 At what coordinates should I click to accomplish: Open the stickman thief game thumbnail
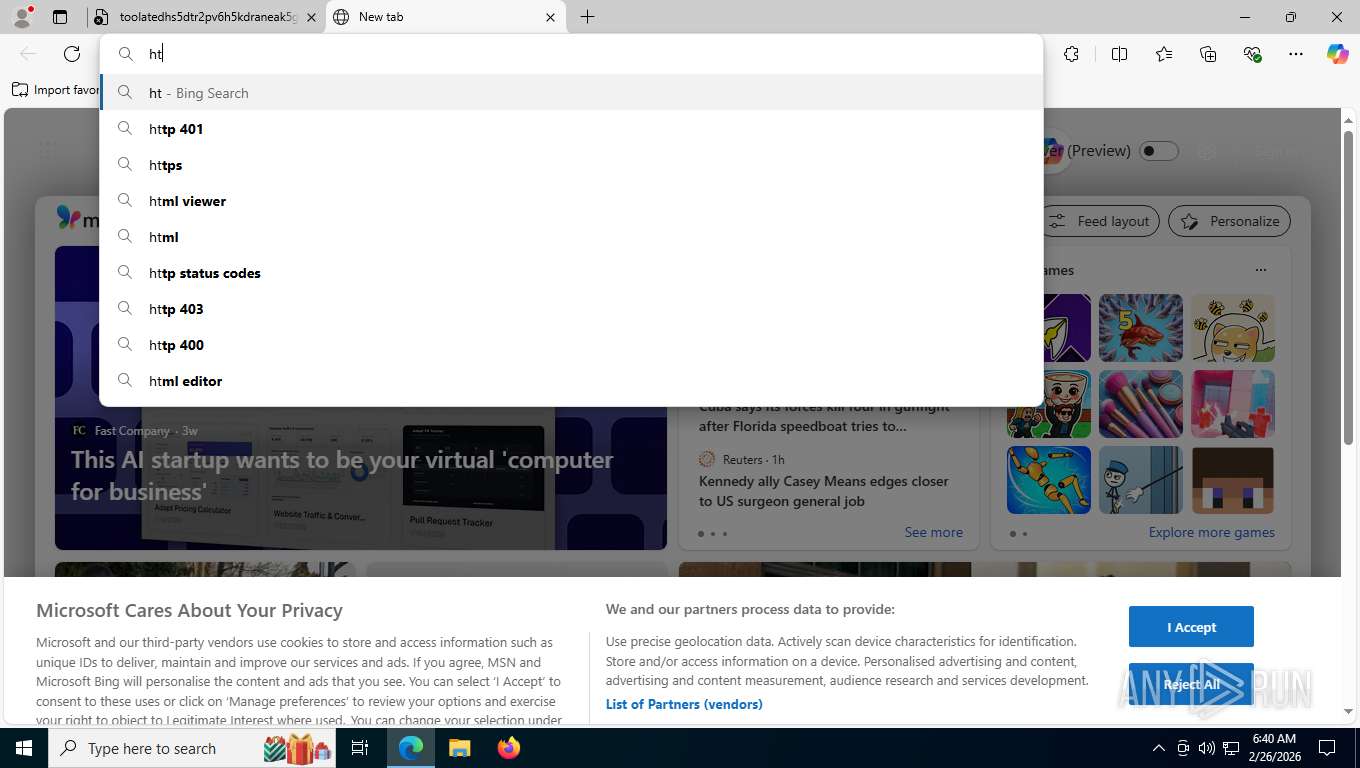point(1141,480)
